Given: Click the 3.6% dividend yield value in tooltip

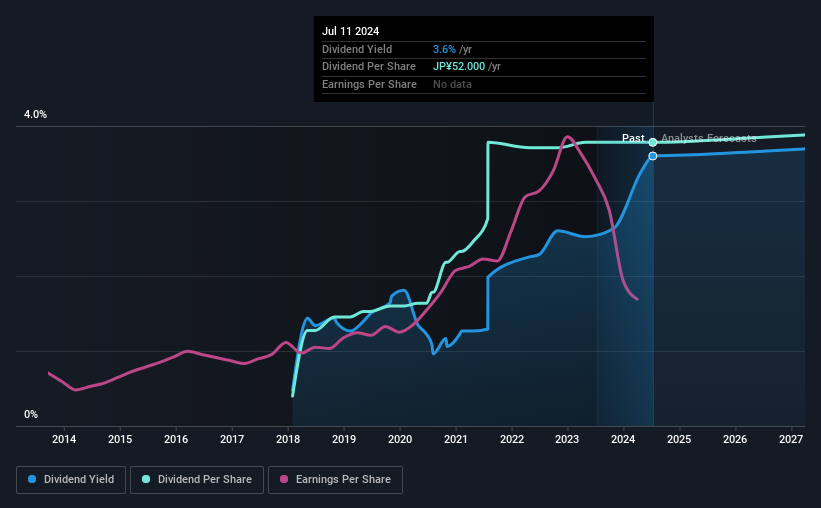Looking at the screenshot, I should pyautogui.click(x=444, y=49).
